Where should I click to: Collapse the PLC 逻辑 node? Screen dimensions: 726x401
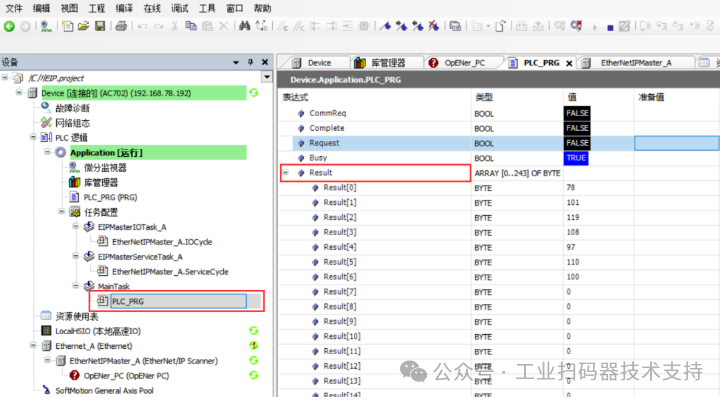click(x=33, y=137)
